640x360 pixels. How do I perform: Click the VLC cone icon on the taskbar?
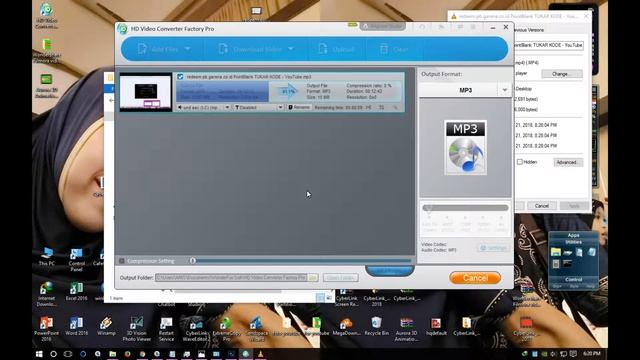click(x=260, y=354)
